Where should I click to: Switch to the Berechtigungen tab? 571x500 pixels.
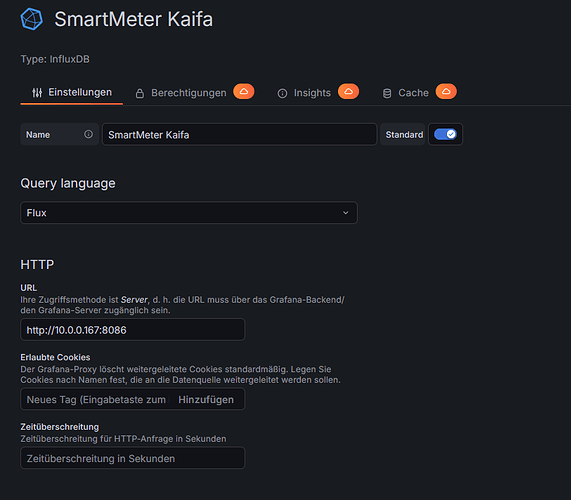pos(189,93)
